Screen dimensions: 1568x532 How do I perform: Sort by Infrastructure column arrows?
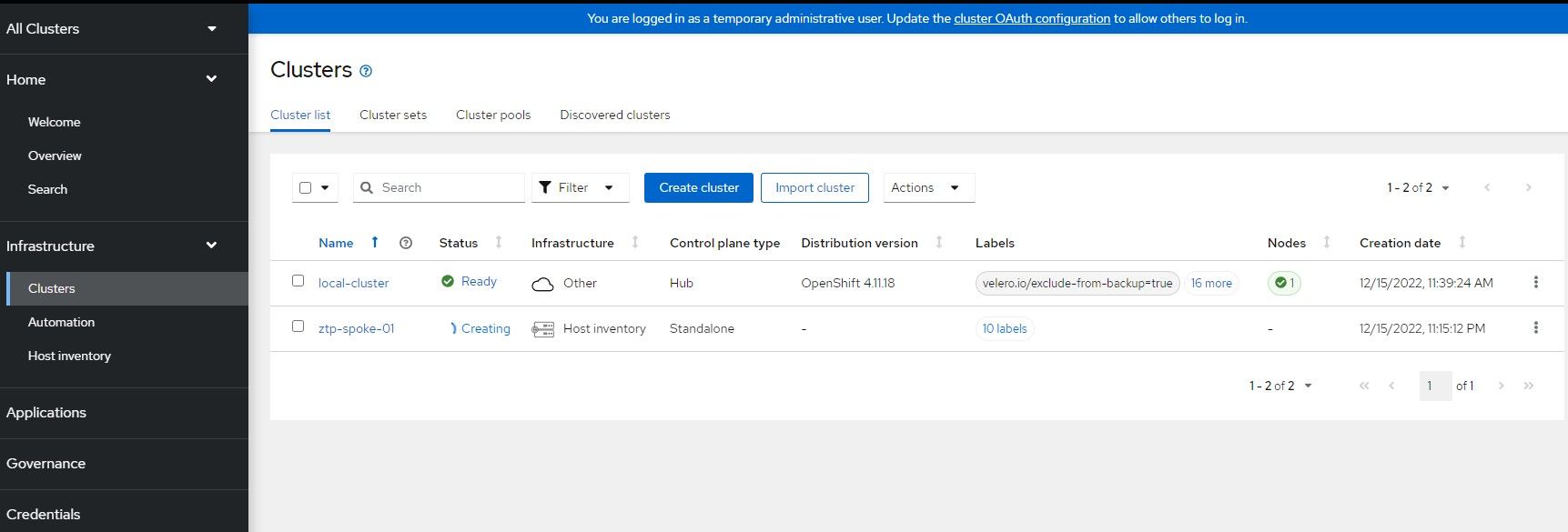pos(635,242)
